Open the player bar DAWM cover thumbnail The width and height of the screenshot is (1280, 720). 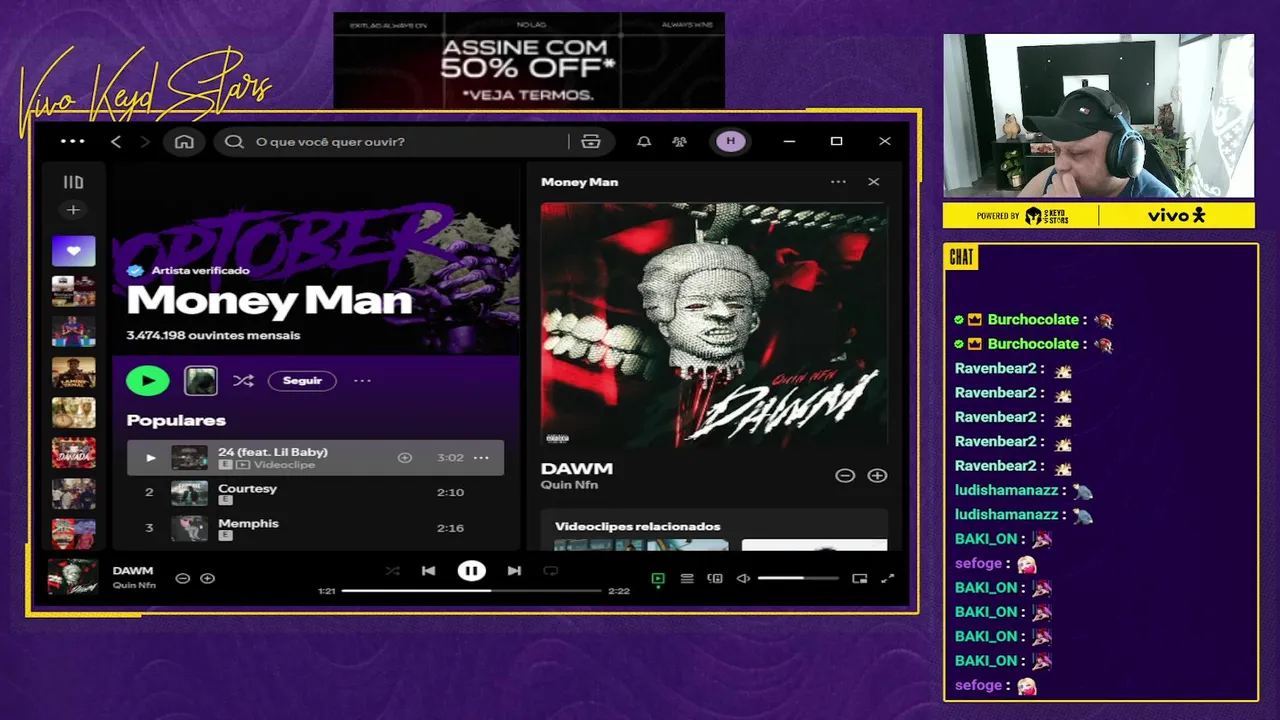pyautogui.click(x=73, y=578)
